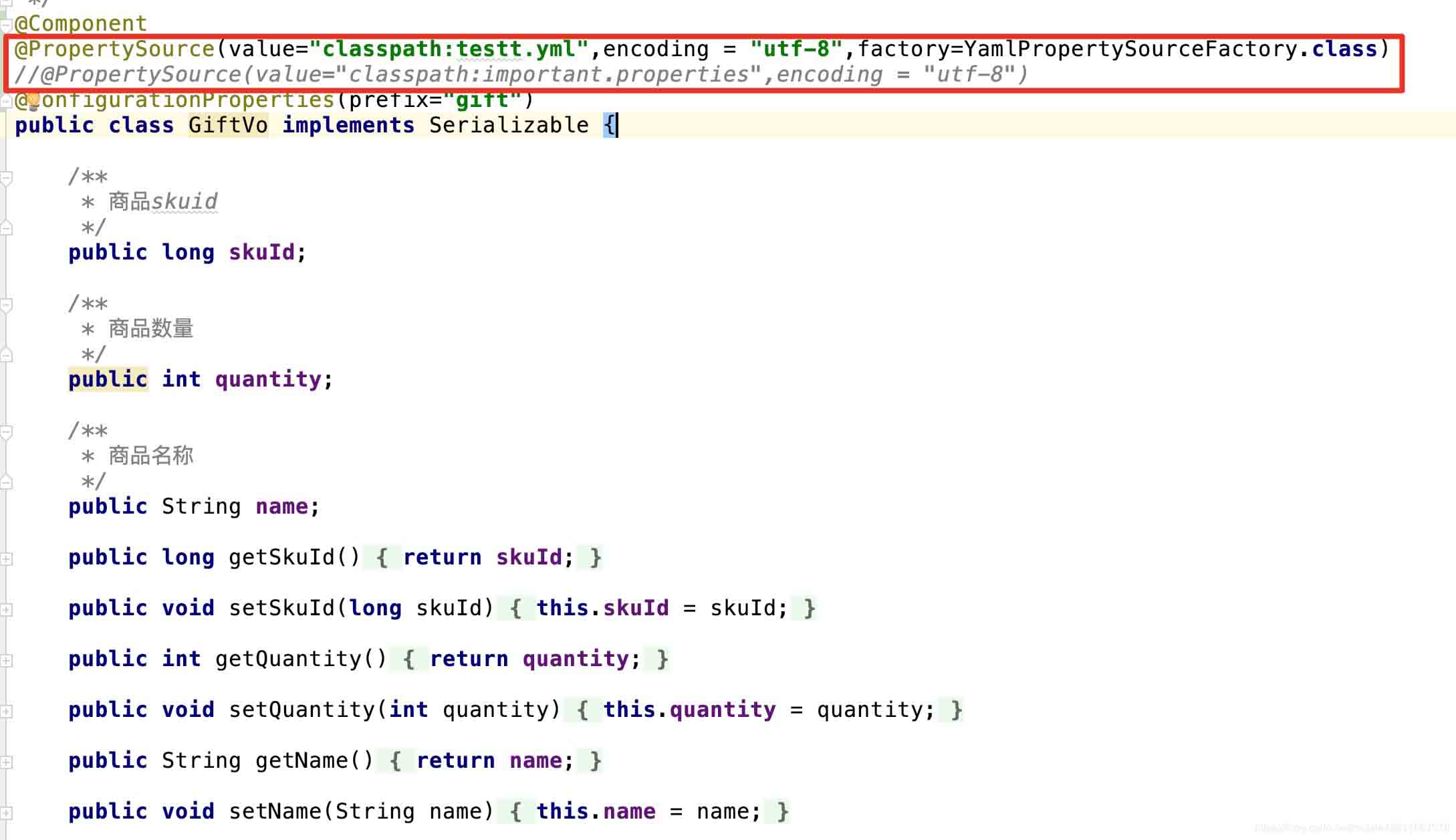The image size is (1456, 840).
Task: Click "classpath:important.properties" in the commented line
Action: (x=548, y=74)
